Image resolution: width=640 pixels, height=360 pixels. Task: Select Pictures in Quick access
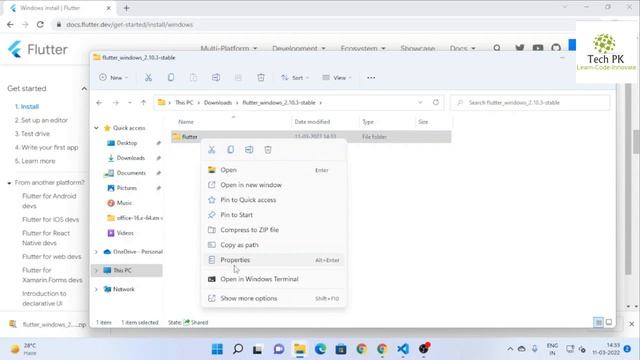(x=127, y=188)
